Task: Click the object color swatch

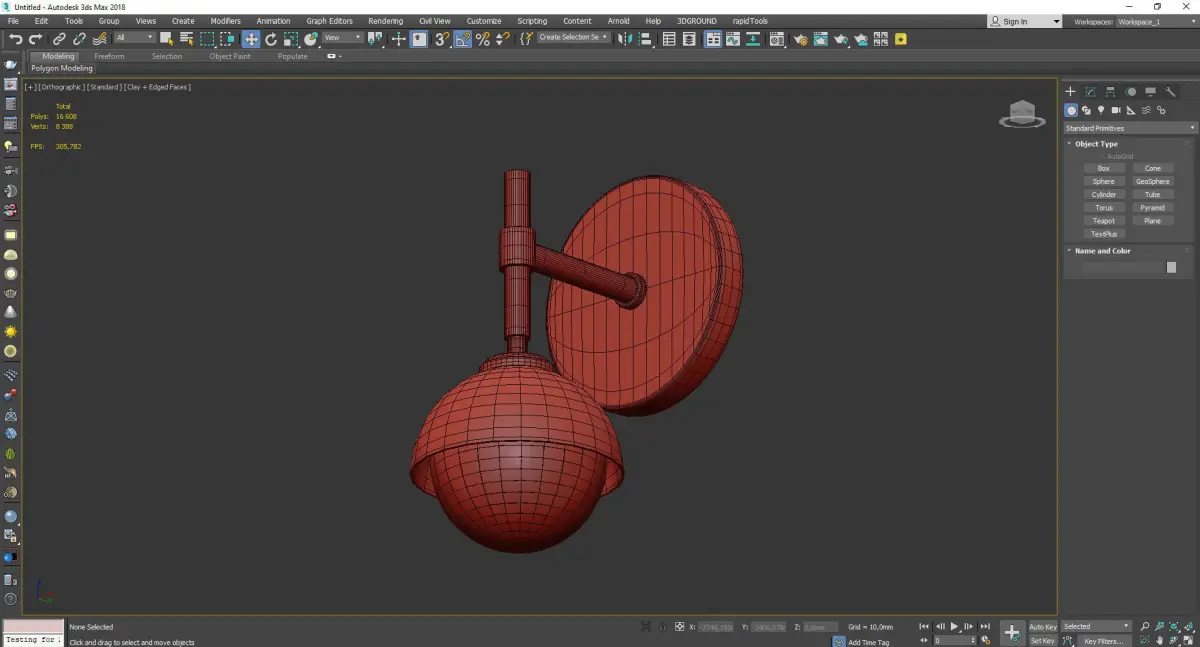Action: (1171, 267)
